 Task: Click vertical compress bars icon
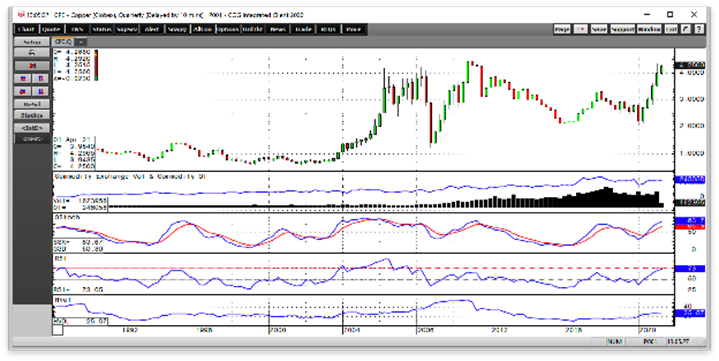tap(41, 78)
